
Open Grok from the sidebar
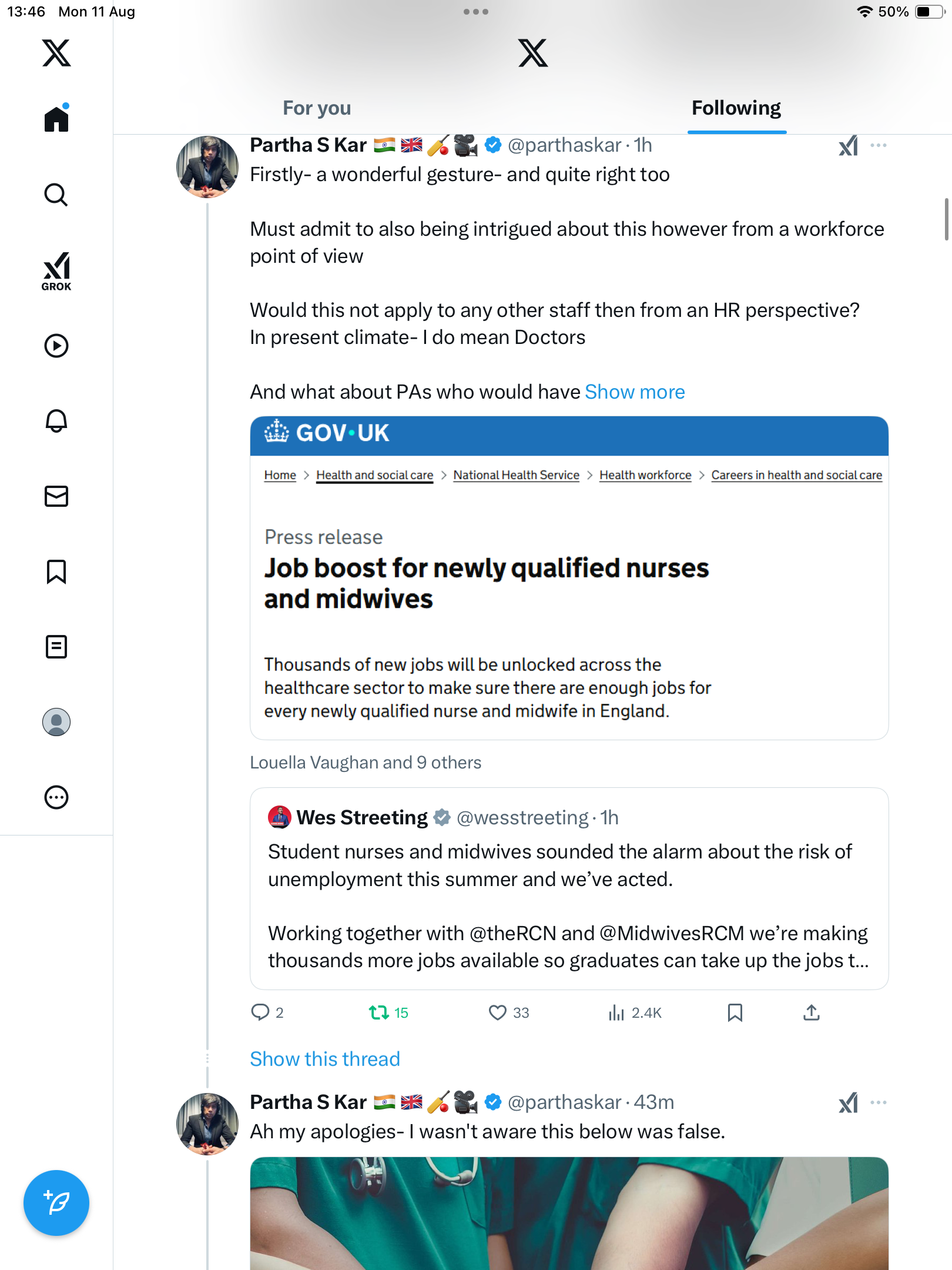click(56, 271)
